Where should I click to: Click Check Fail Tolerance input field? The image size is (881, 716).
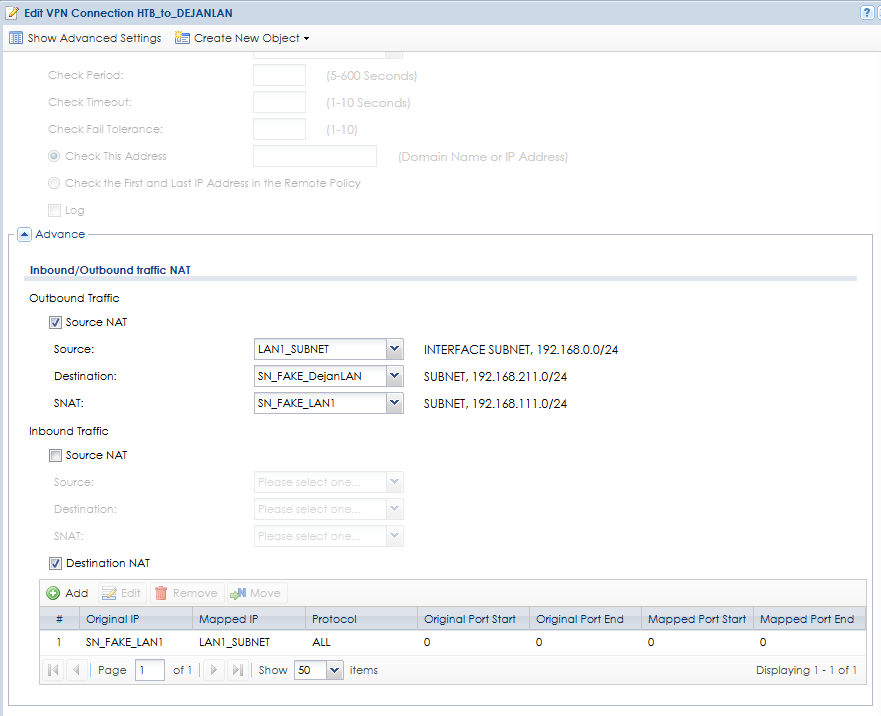click(x=279, y=129)
